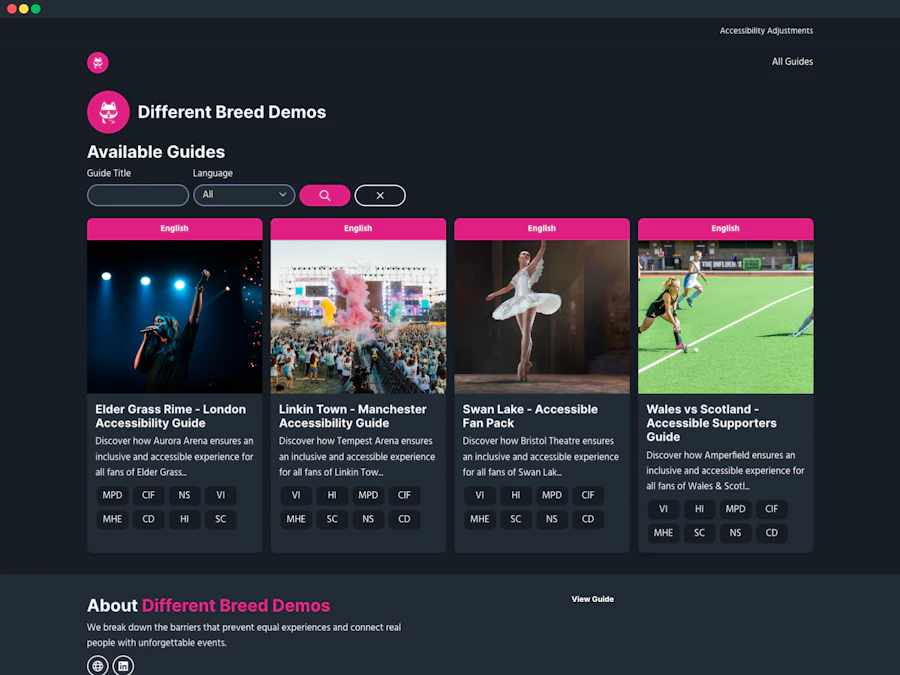
Task: Click the small pink cat logo in header
Action: pos(98,63)
